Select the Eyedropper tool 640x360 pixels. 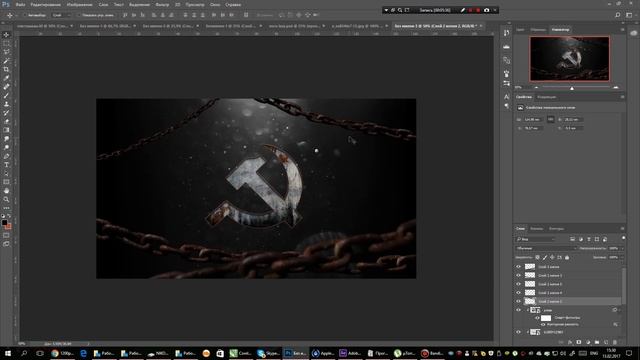click(x=6, y=78)
